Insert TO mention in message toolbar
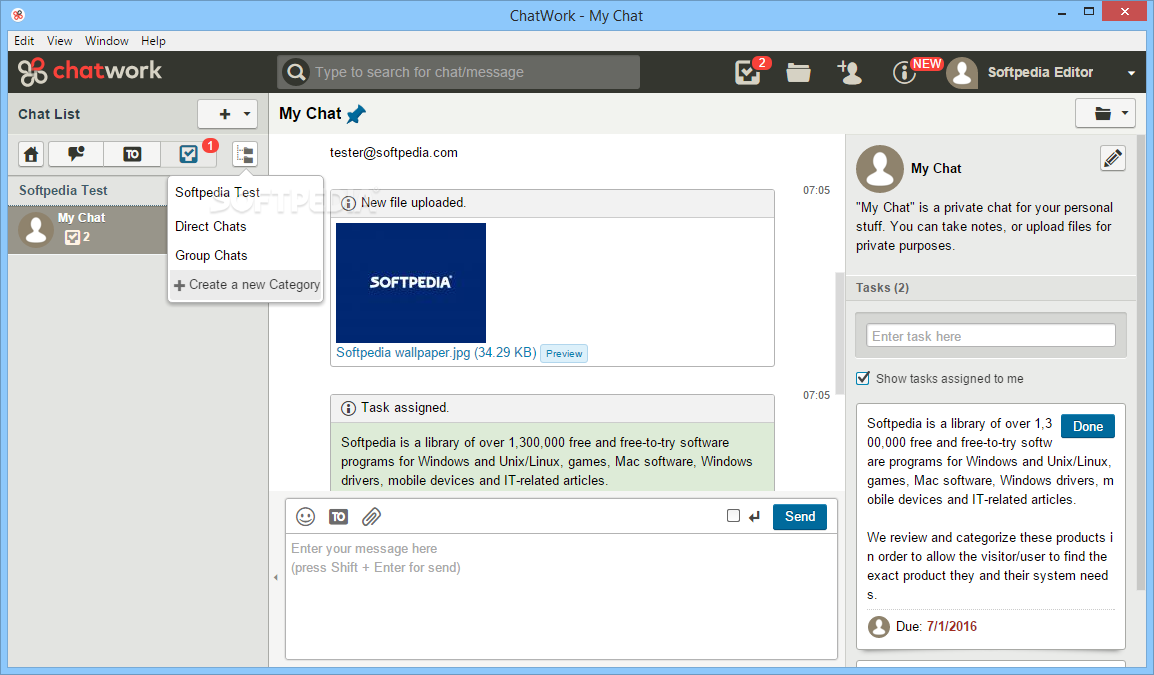 pos(339,517)
